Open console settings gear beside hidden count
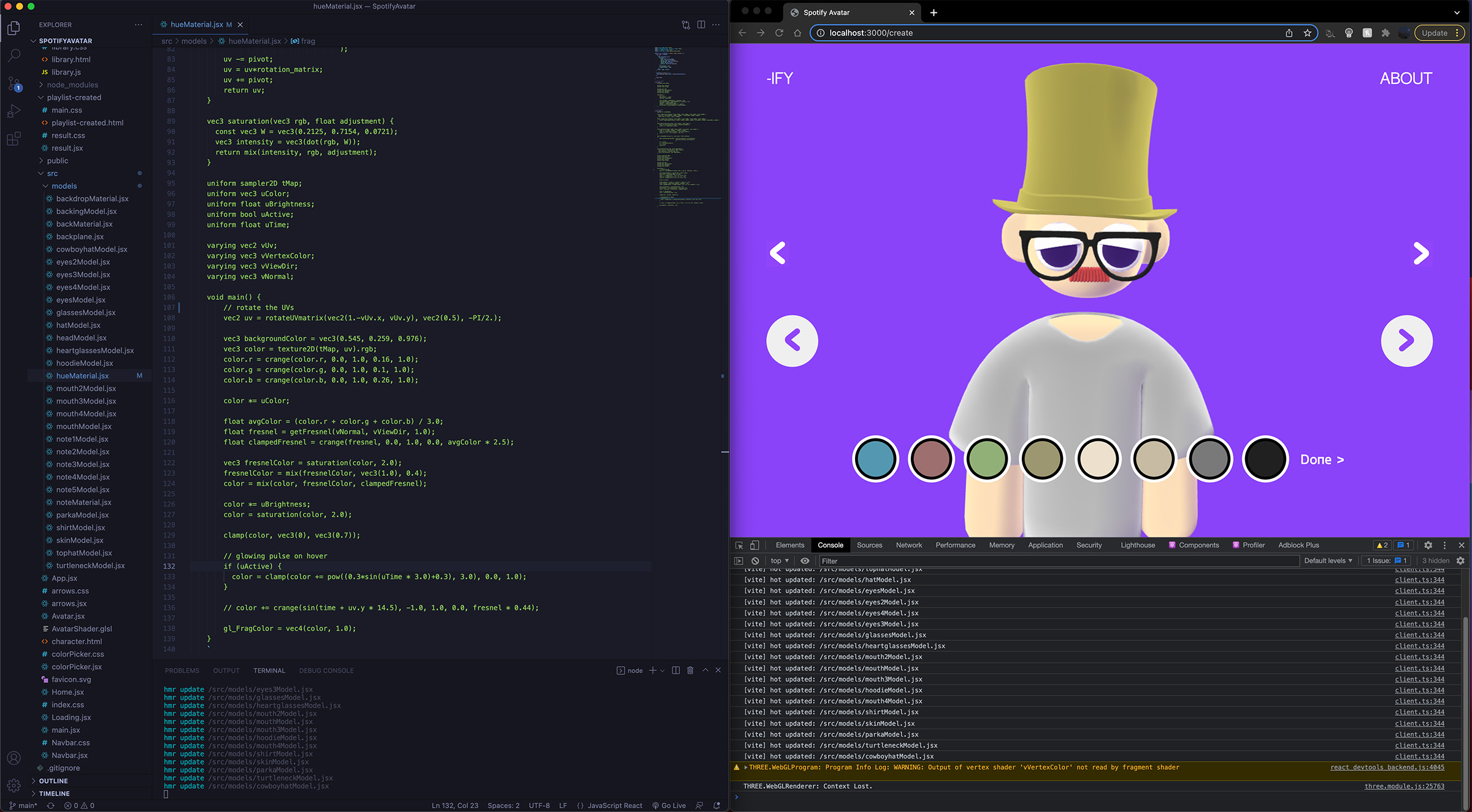Viewport: 1472px width, 812px height. click(1460, 561)
